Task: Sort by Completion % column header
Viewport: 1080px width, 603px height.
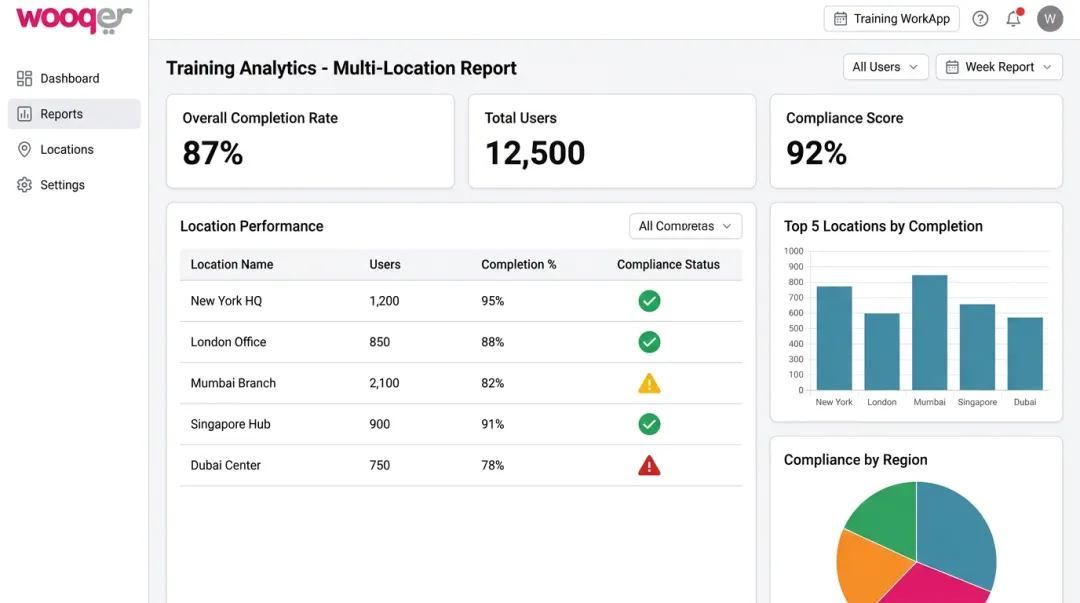Action: (x=519, y=265)
